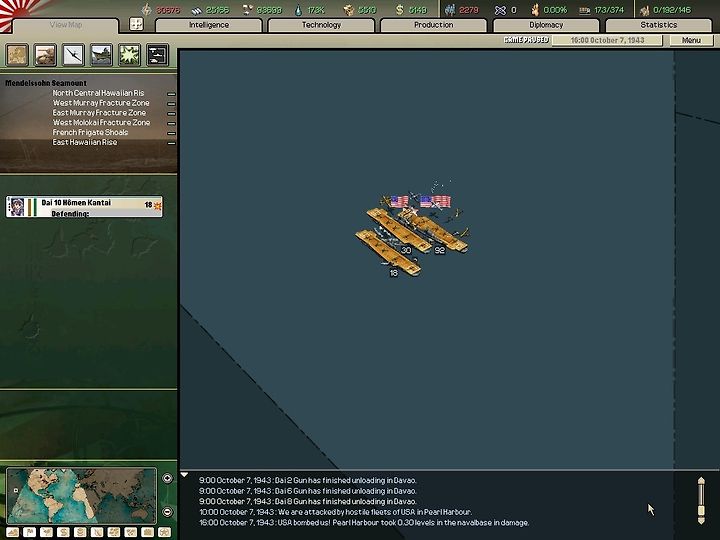Click the right USA flag on map
This screenshot has width=720, height=540.
[x=435, y=202]
